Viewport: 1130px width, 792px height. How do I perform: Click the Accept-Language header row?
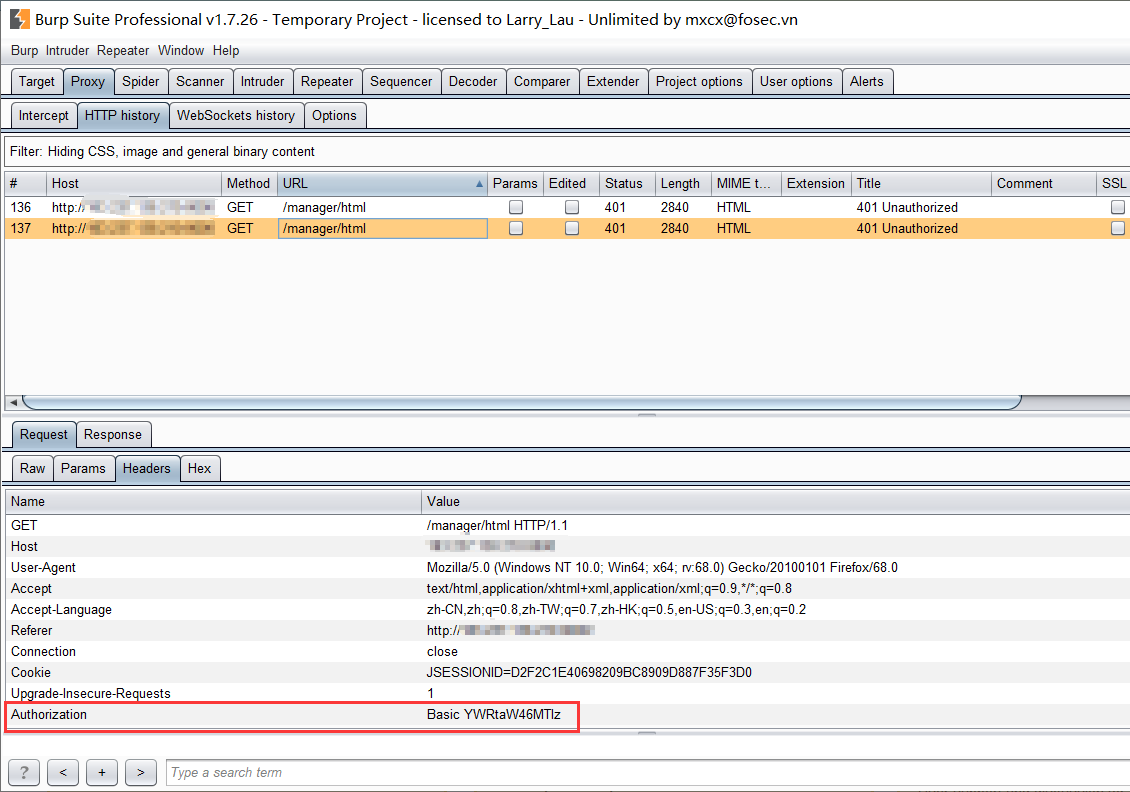tap(566, 610)
